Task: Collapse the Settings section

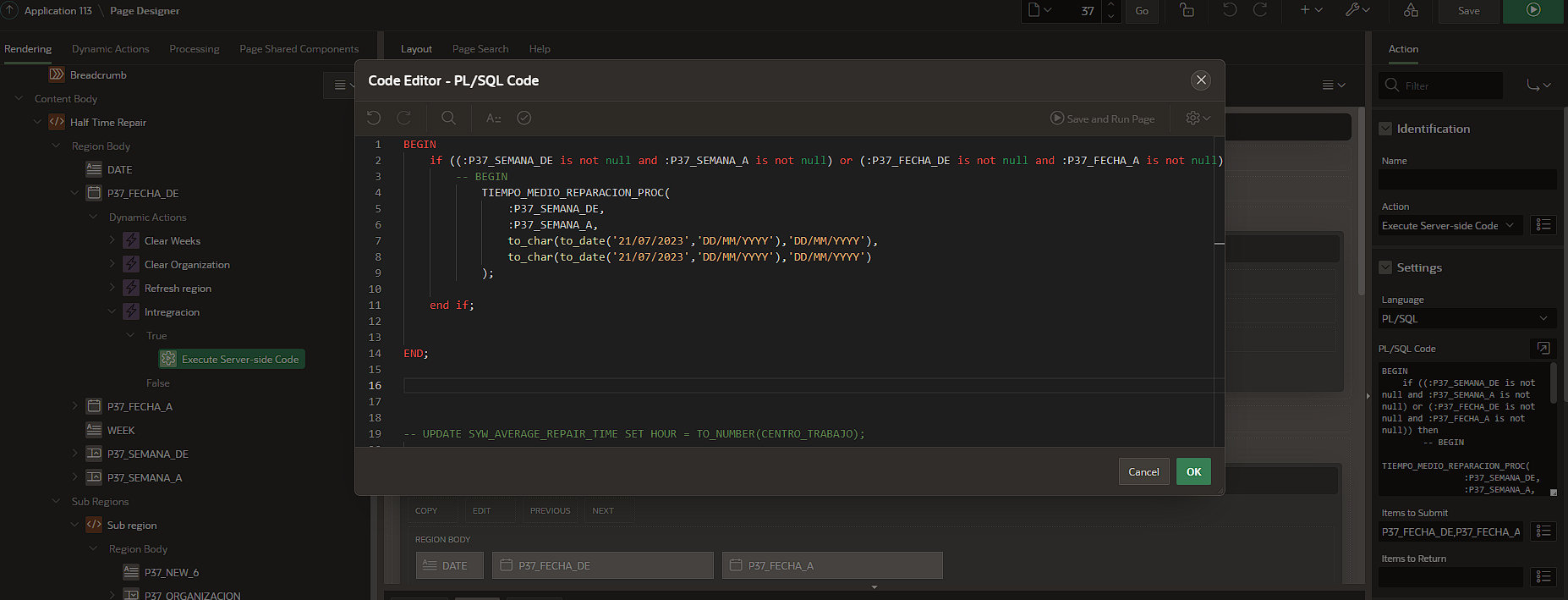Action: click(x=1385, y=267)
